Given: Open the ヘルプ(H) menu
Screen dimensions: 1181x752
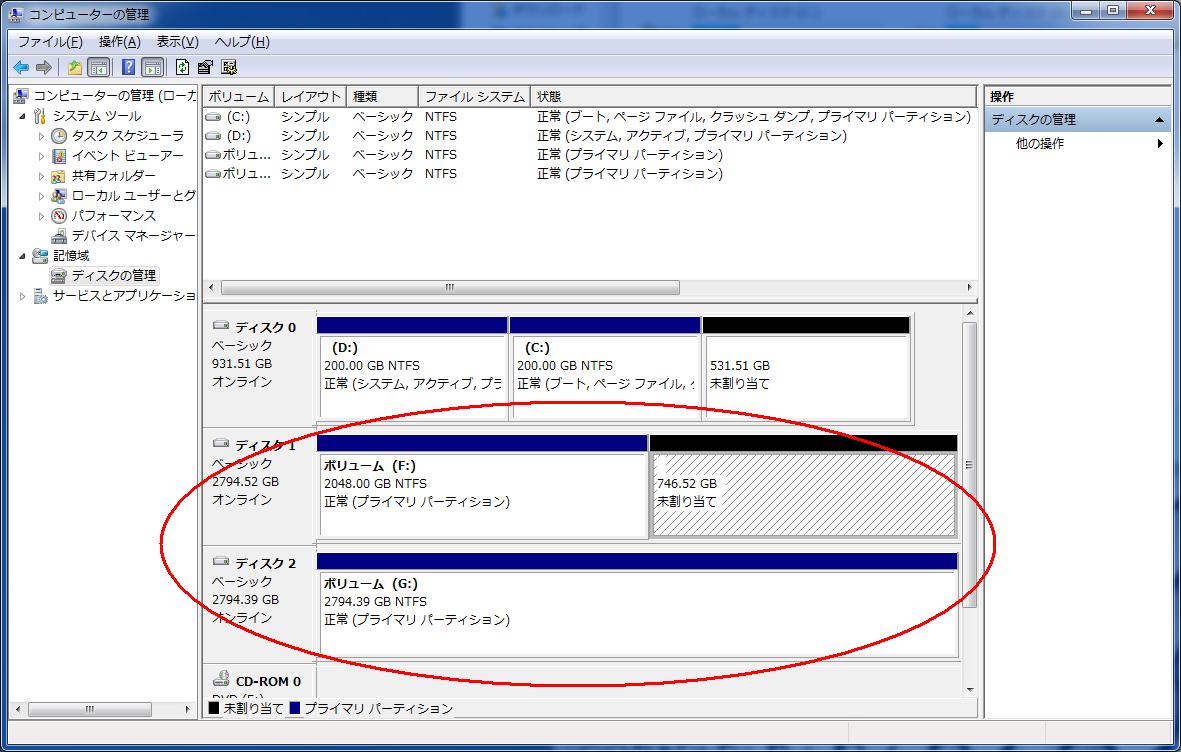Looking at the screenshot, I should pyautogui.click(x=242, y=42).
